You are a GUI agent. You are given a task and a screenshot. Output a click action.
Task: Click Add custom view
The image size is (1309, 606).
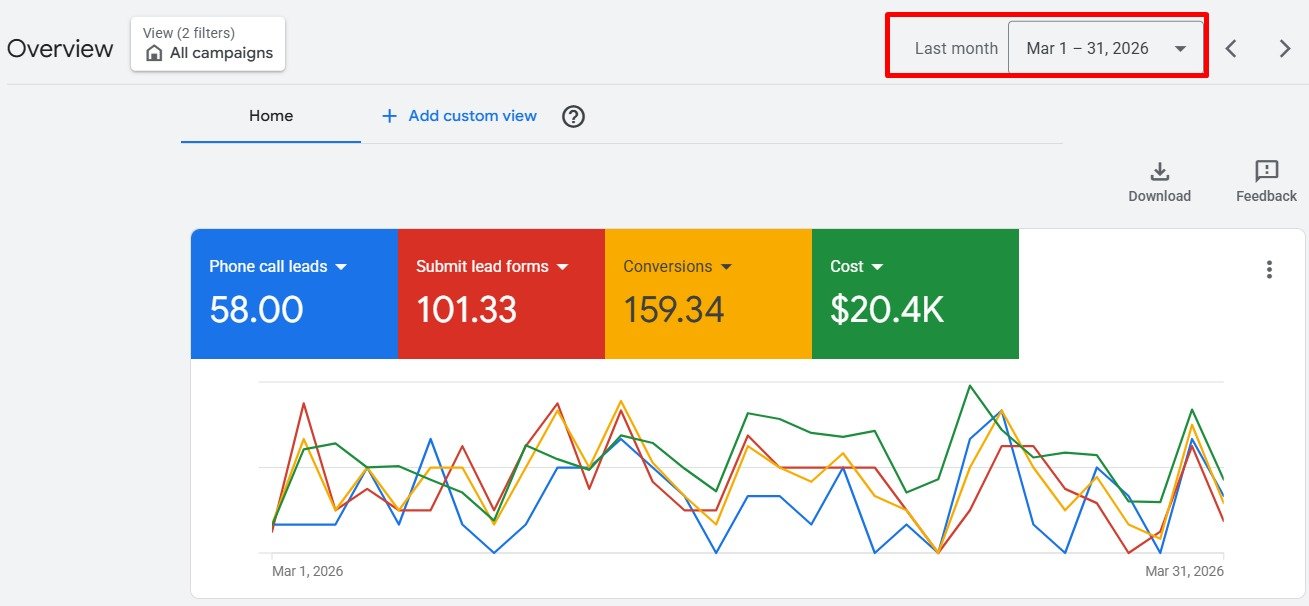click(x=460, y=116)
